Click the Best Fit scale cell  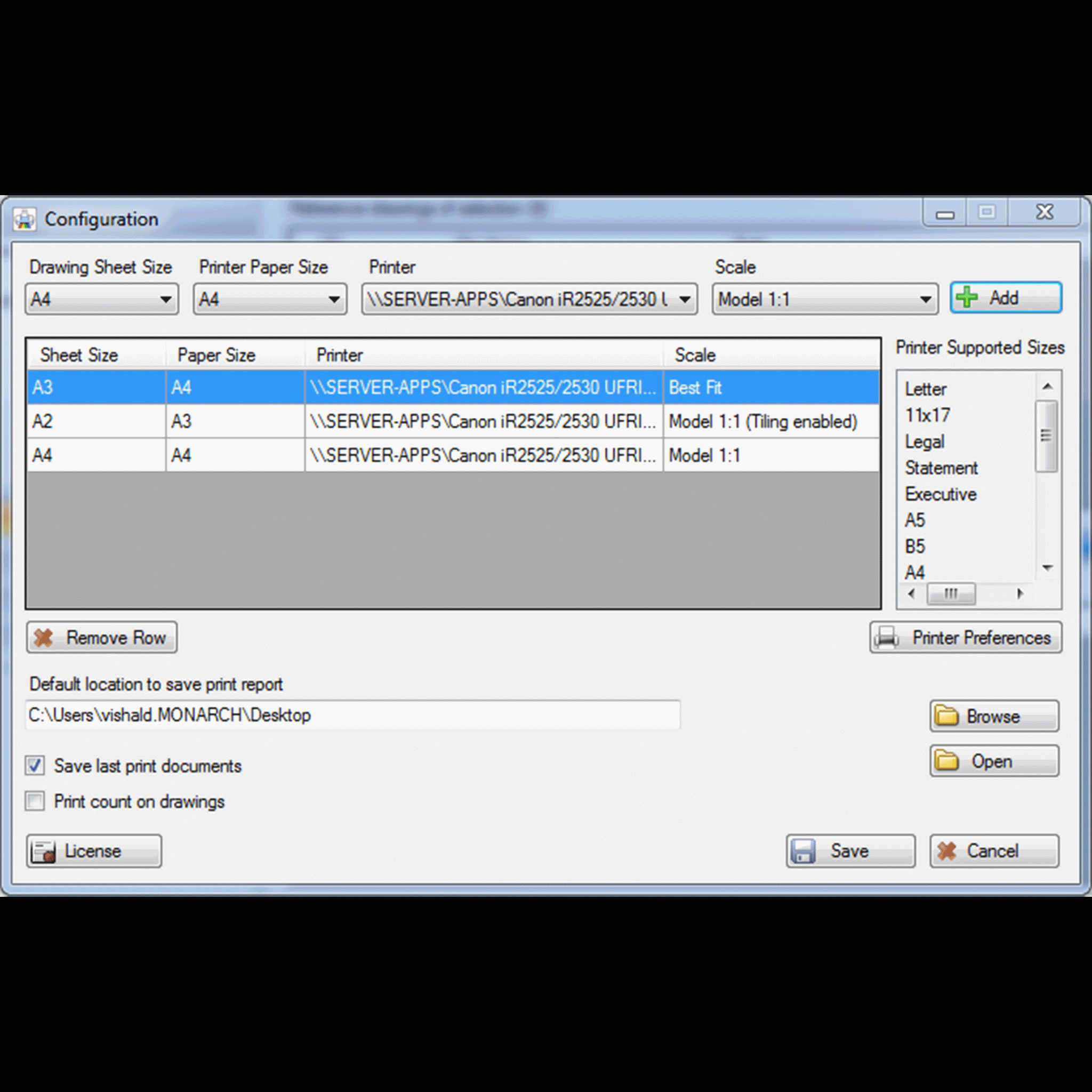pyautogui.click(x=772, y=387)
